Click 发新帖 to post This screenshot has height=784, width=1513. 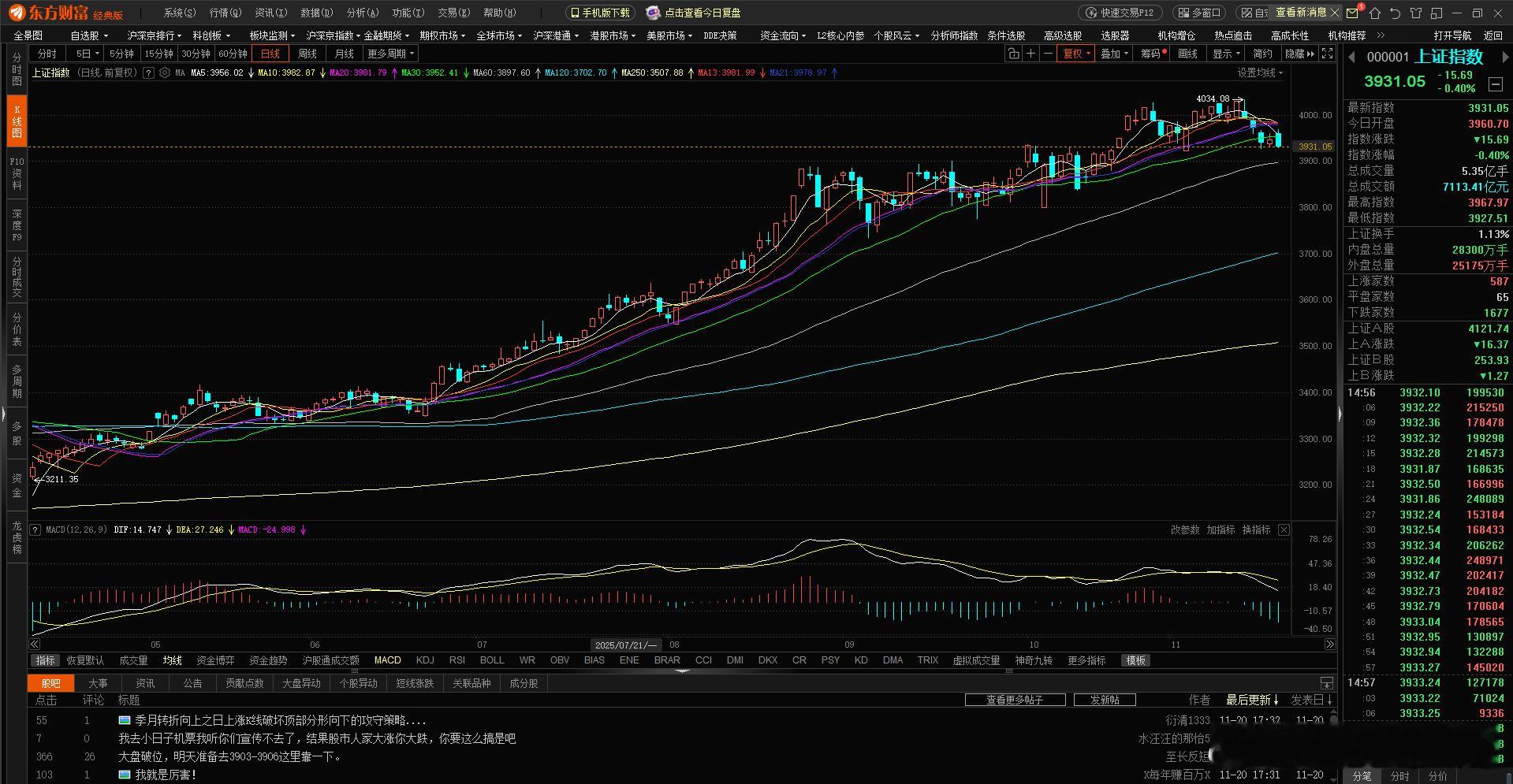[x=1105, y=700]
